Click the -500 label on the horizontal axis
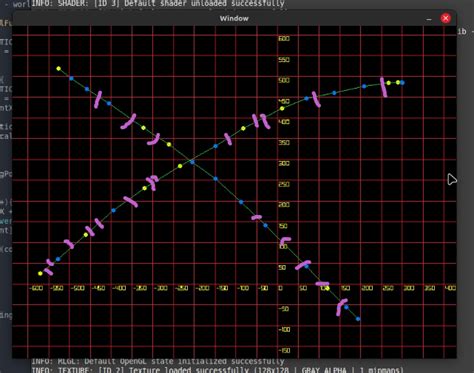The height and width of the screenshot is (373, 474). [x=77, y=288]
